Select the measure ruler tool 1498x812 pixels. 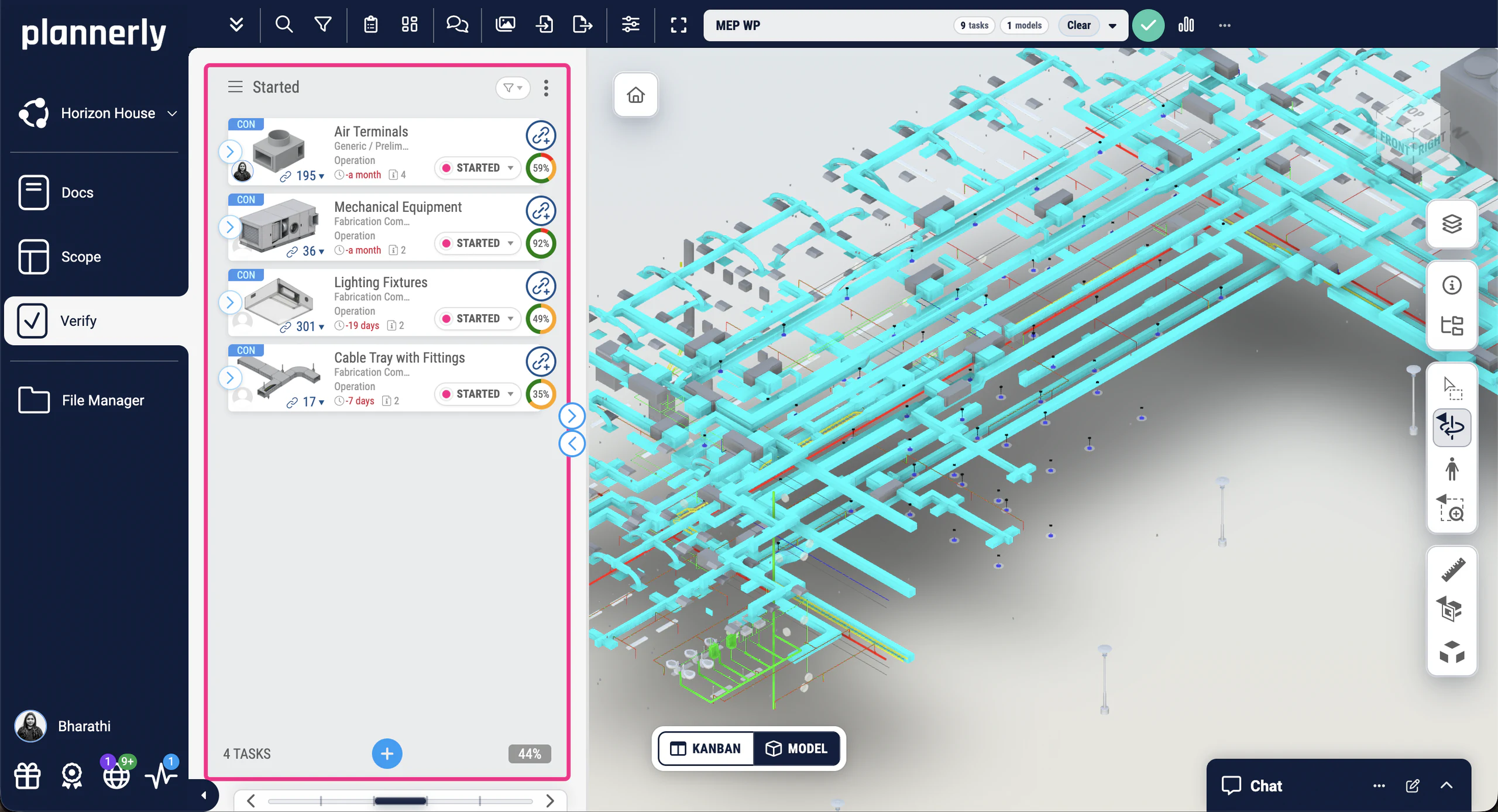click(x=1452, y=570)
